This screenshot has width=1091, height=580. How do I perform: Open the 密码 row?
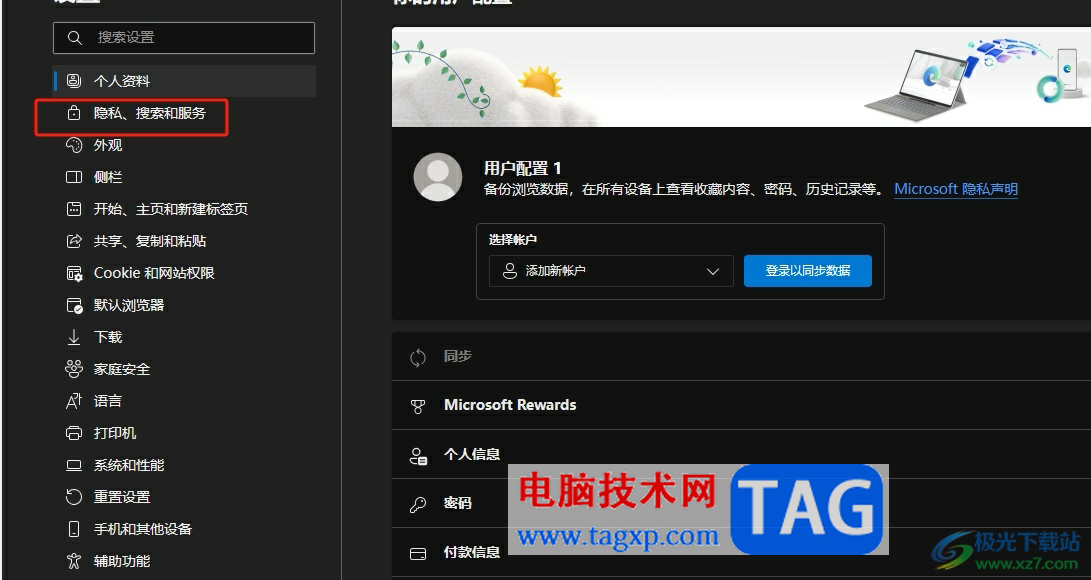click(x=741, y=503)
